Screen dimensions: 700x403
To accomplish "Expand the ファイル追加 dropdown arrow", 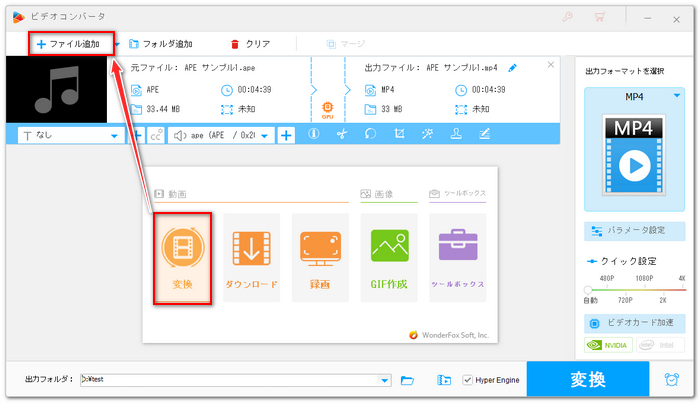I will click(117, 44).
